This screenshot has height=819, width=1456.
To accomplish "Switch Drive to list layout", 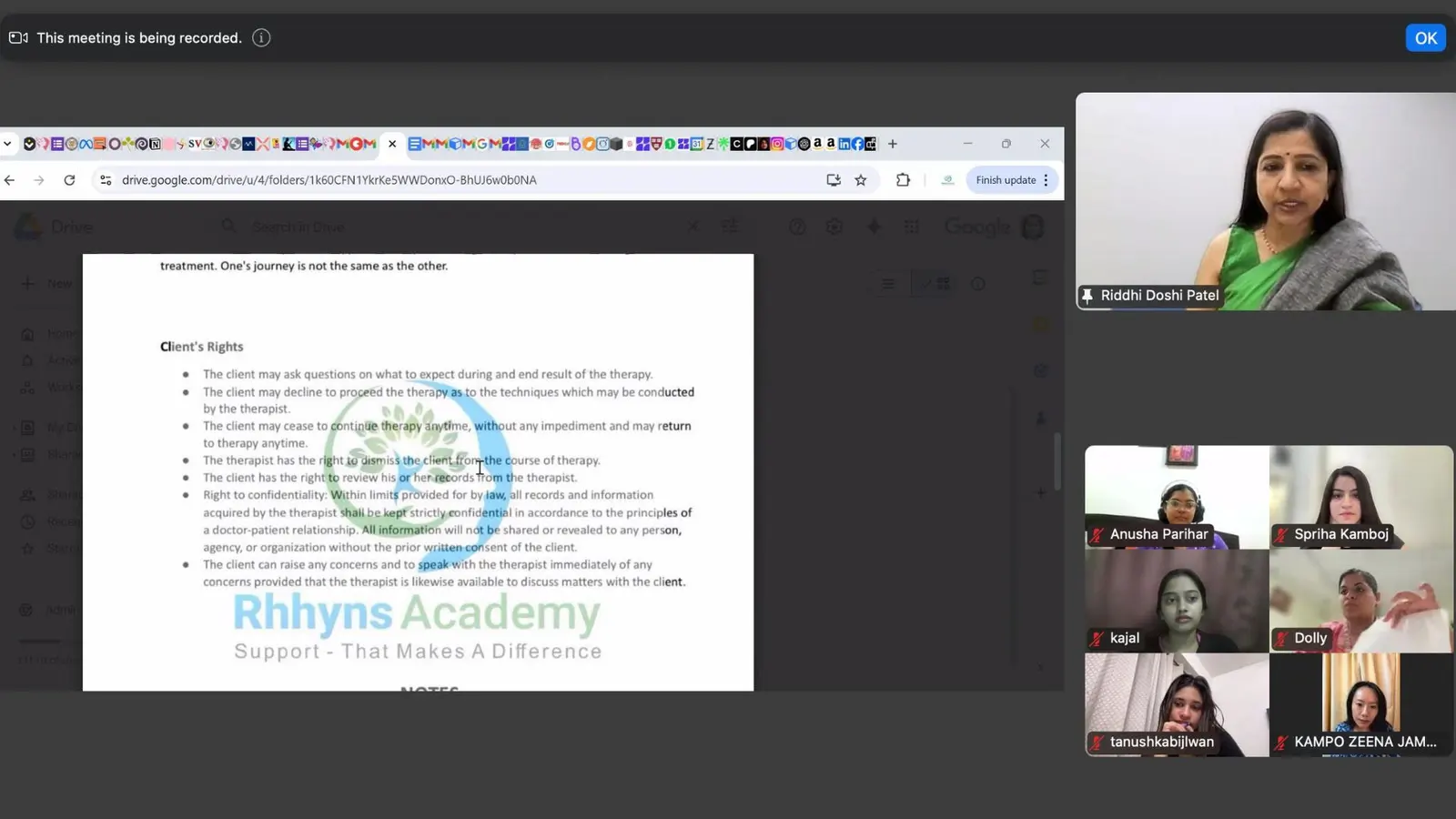I will 888,284.
